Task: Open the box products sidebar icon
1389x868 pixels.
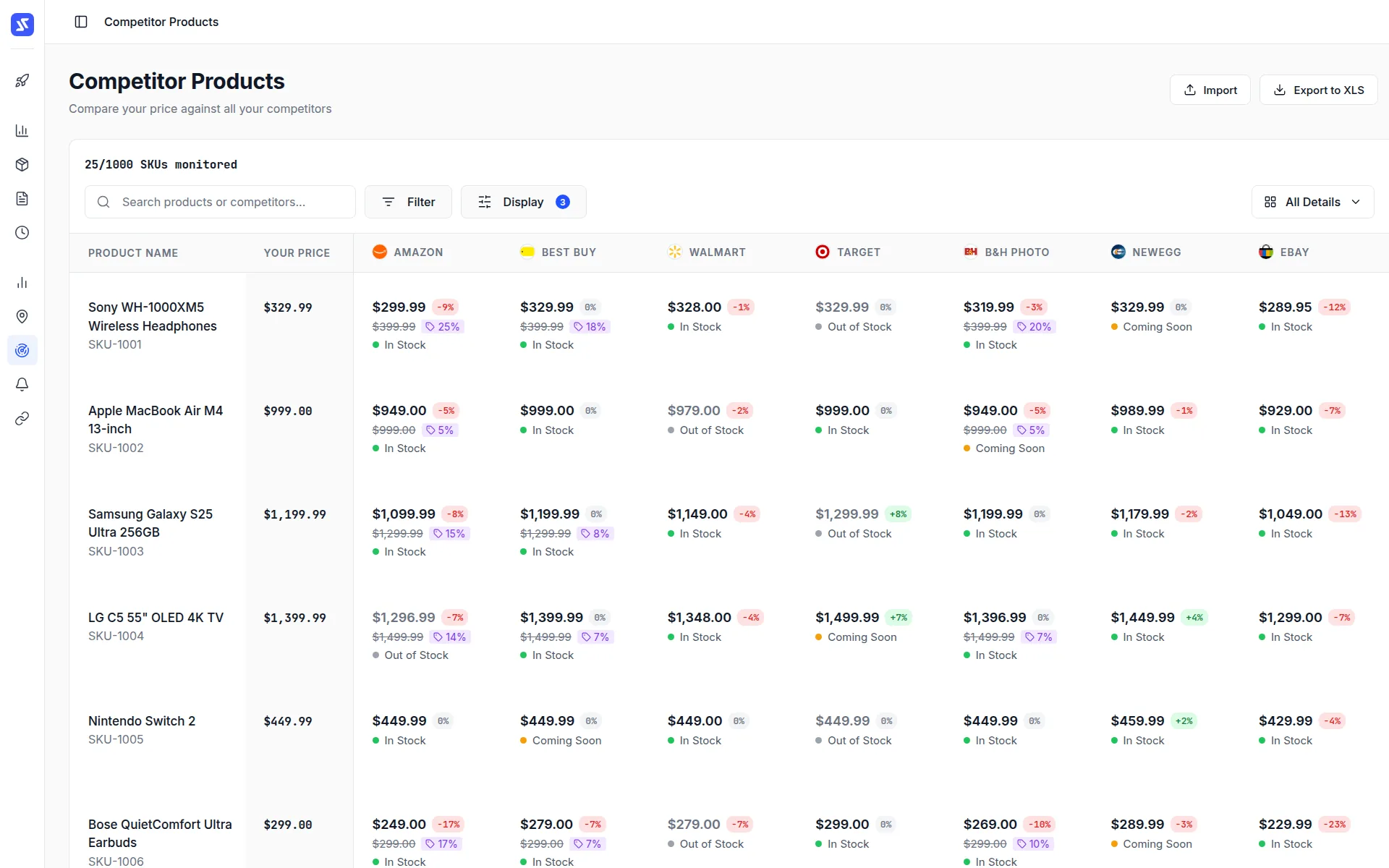Action: [x=22, y=165]
